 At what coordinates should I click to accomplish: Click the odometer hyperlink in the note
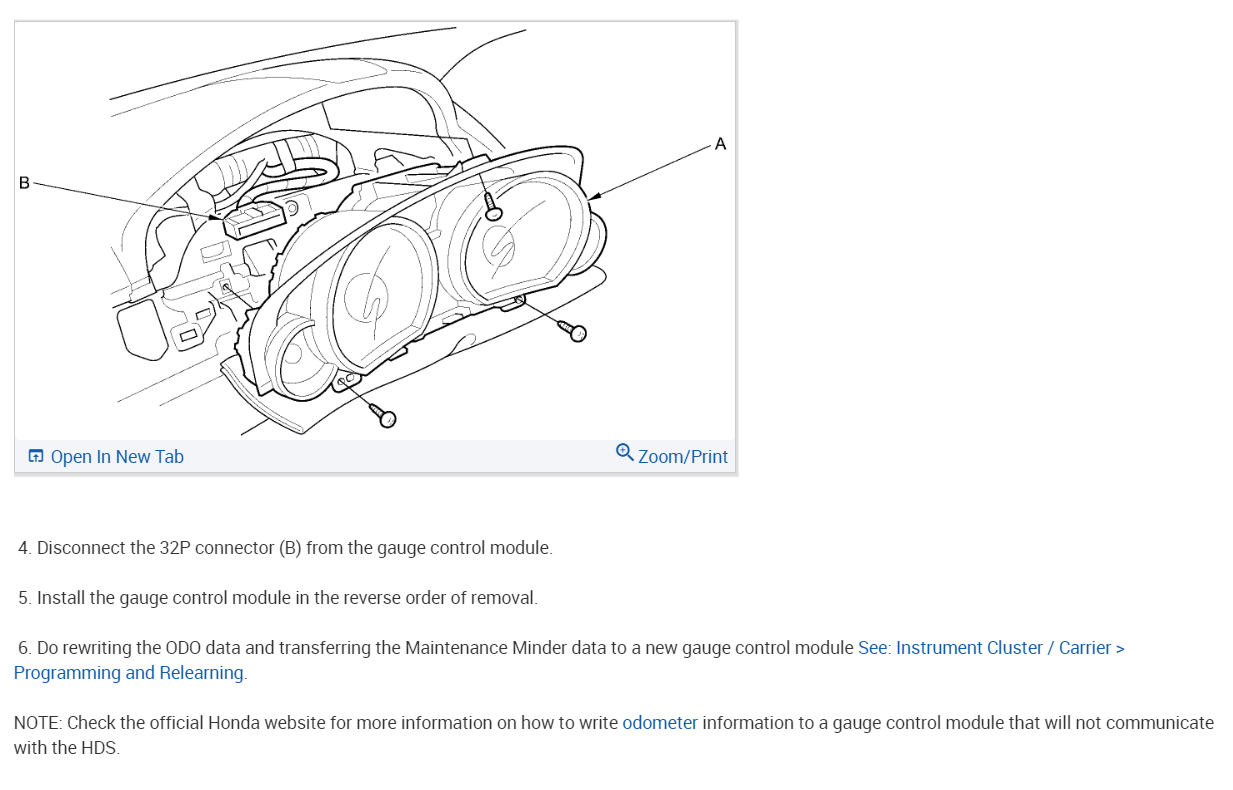click(660, 723)
